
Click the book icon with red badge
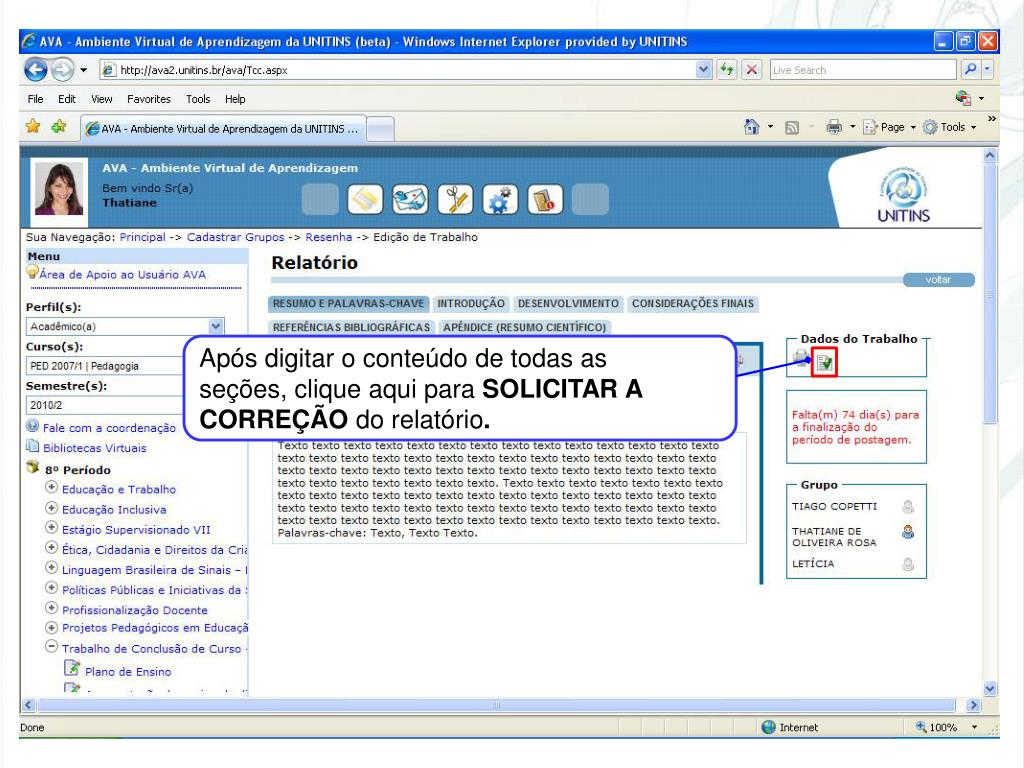coord(545,199)
